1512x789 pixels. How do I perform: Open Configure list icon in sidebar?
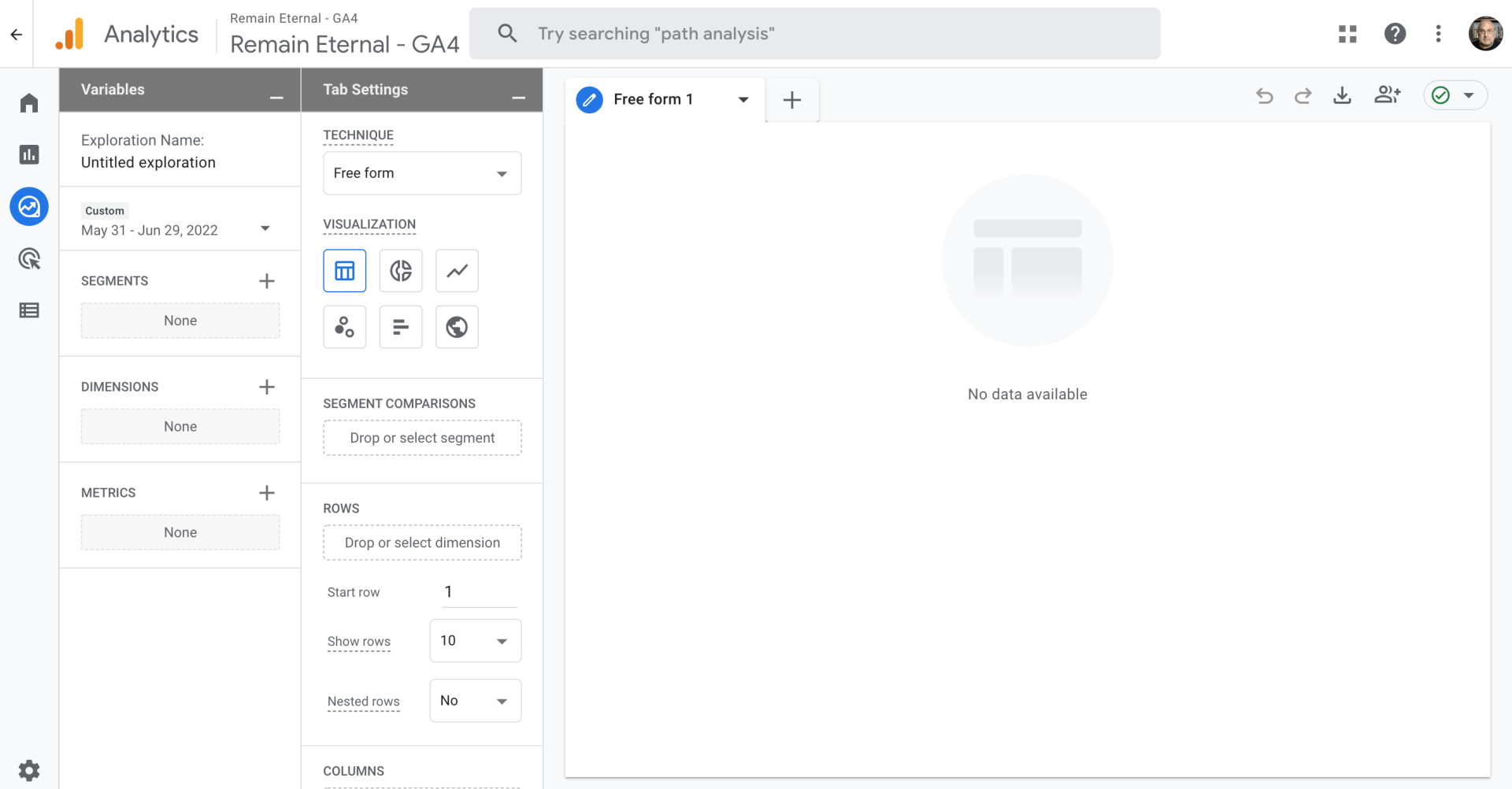[x=29, y=310]
